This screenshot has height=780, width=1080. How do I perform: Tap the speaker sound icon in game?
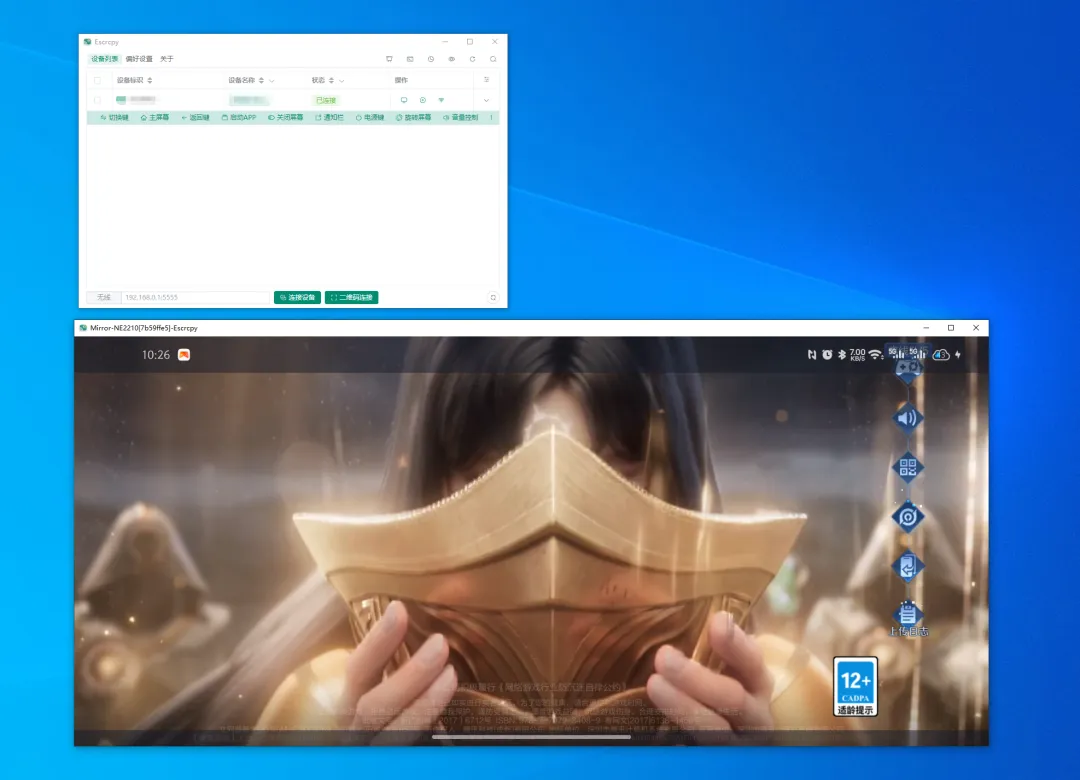(908, 418)
